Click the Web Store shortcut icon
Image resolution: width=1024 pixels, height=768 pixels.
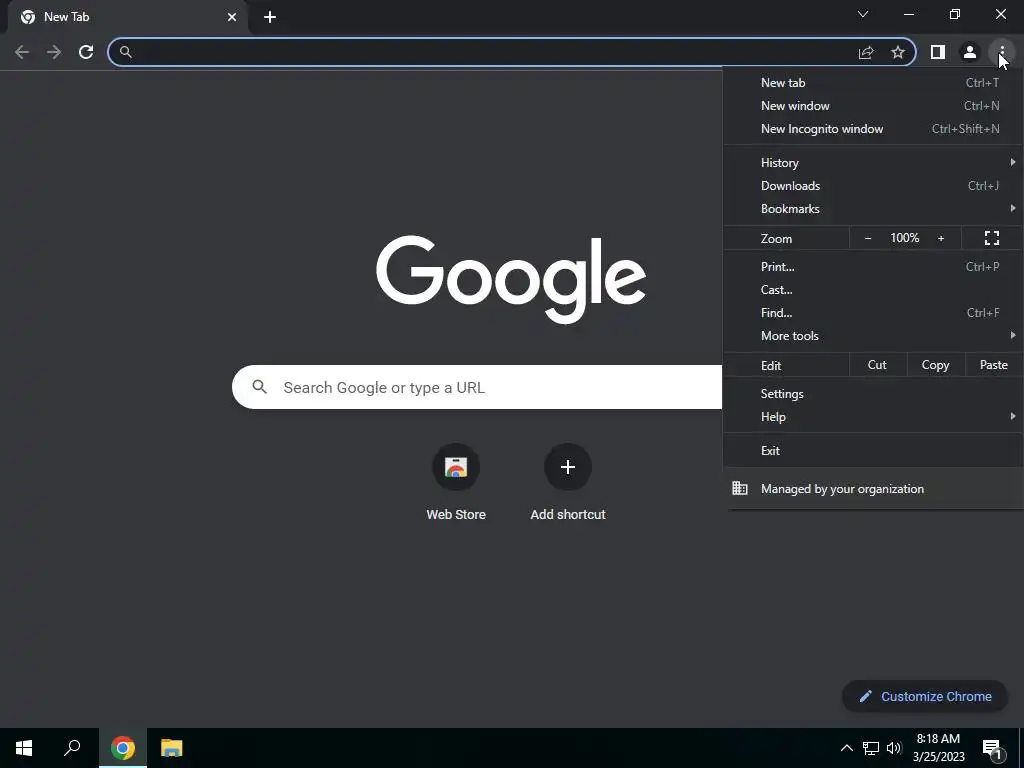456,467
